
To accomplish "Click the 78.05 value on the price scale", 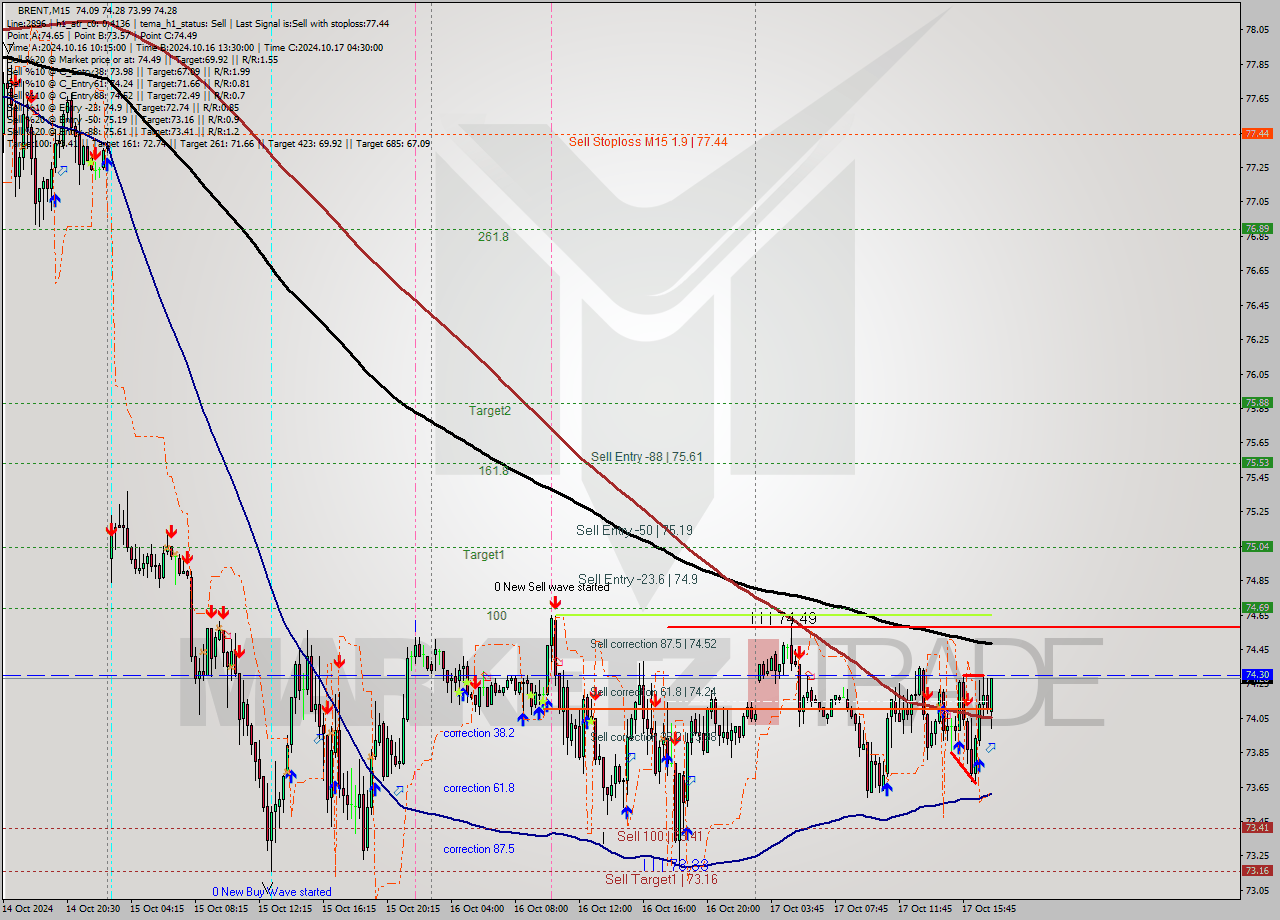I will click(1257, 30).
